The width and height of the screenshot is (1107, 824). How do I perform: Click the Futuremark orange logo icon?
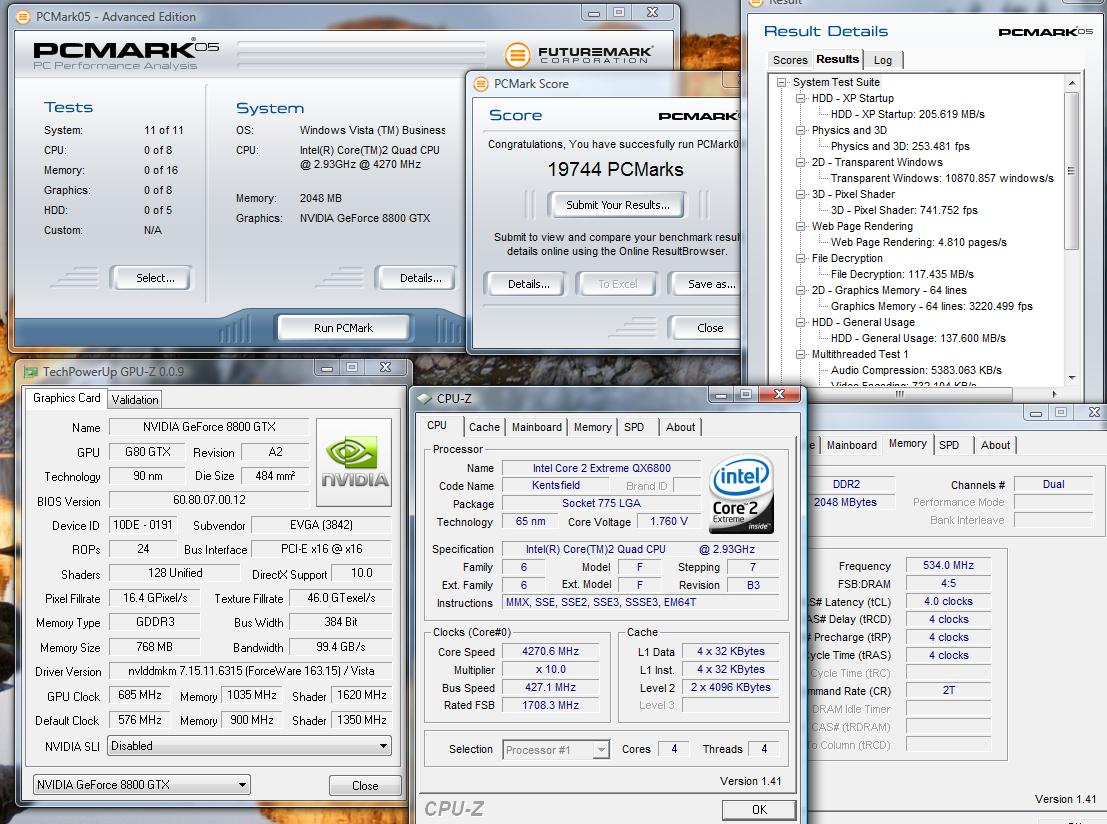[x=517, y=54]
